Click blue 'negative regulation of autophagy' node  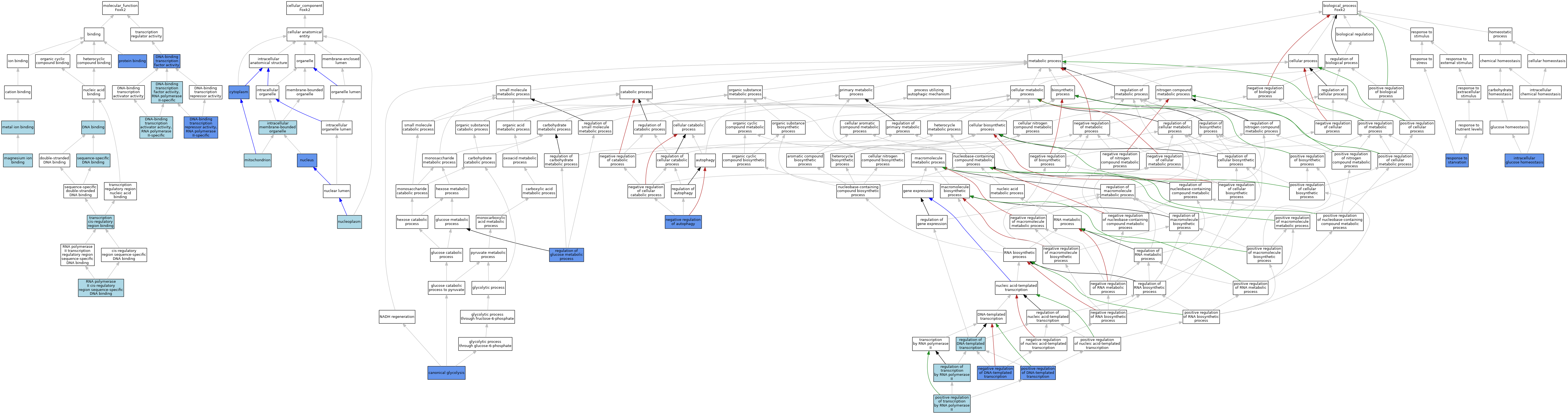tap(683, 222)
